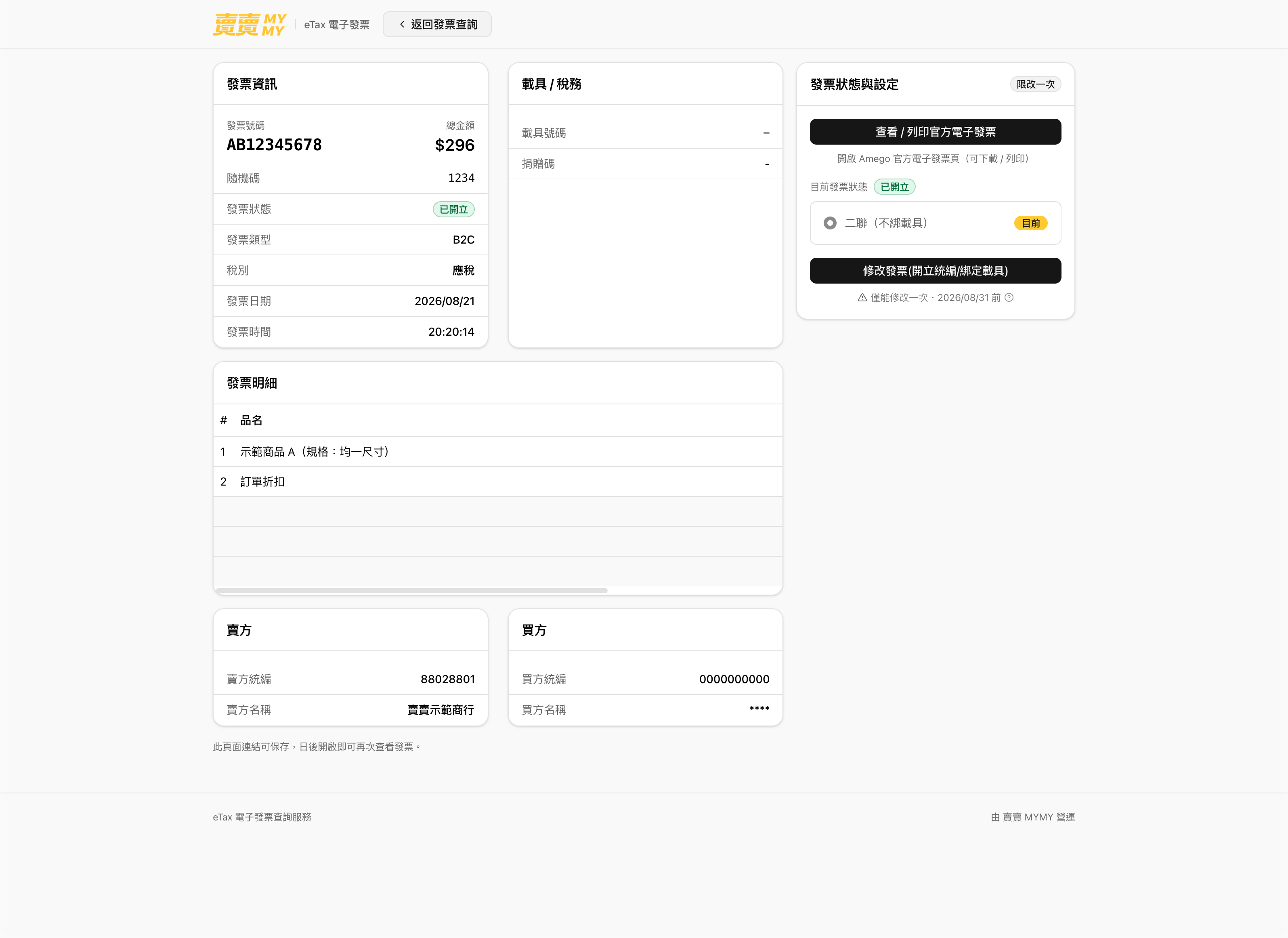Click total amount $296
This screenshot has height=938, width=1288.
click(455, 145)
